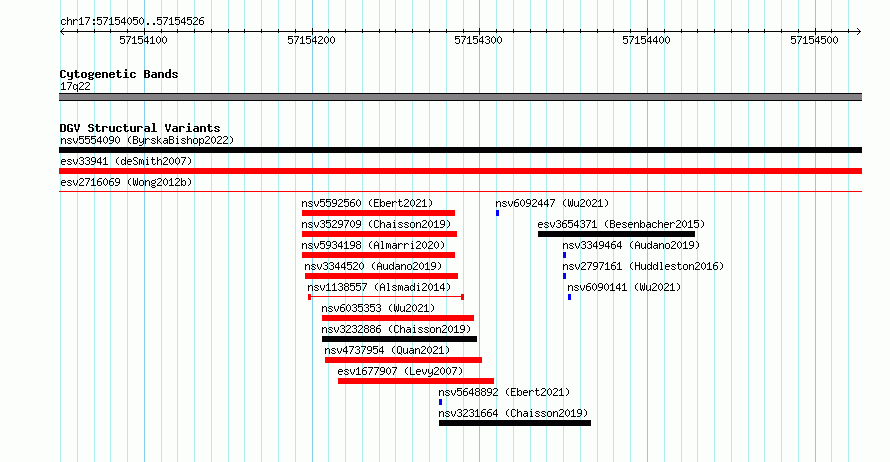
Task: Select the blue nsv6092447 insertion marker
Action: click(x=497, y=213)
